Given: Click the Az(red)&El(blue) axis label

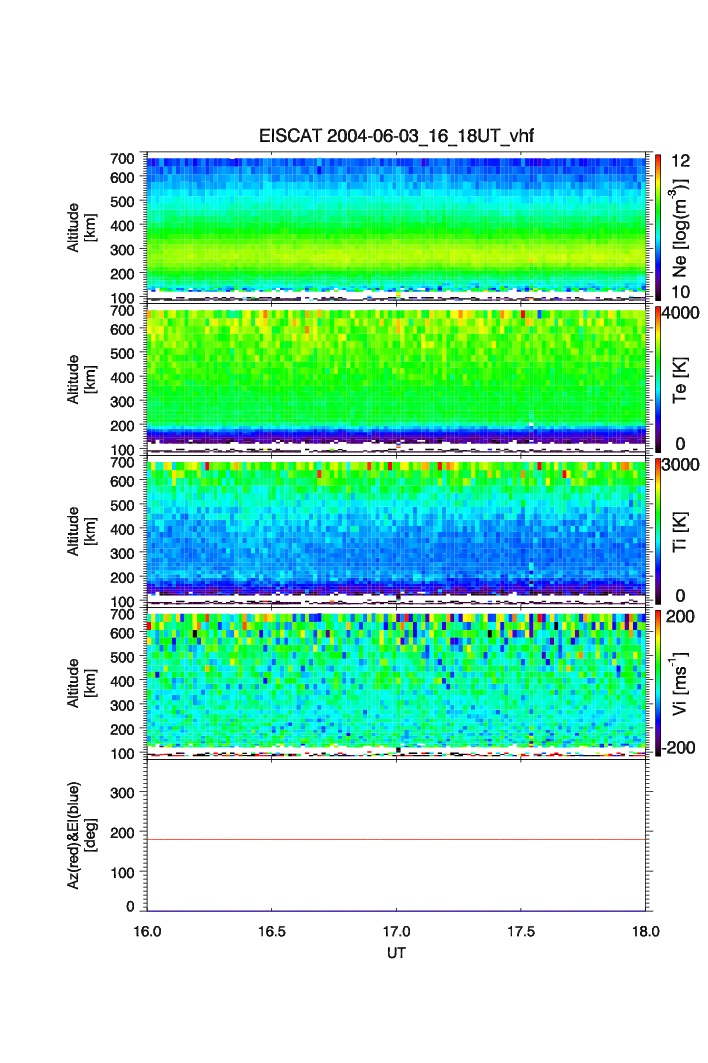Looking at the screenshot, I should 80,836.
